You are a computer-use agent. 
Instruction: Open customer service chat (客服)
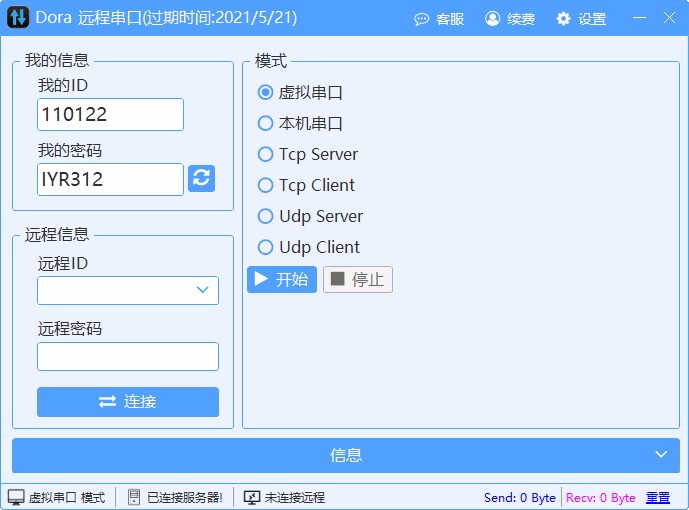(439, 19)
